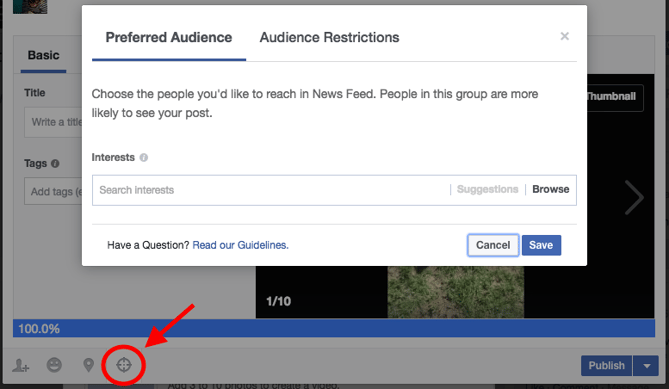Screen dimensions: 669x389
Task: Expand the Publish dropdown arrow
Action: (646, 366)
